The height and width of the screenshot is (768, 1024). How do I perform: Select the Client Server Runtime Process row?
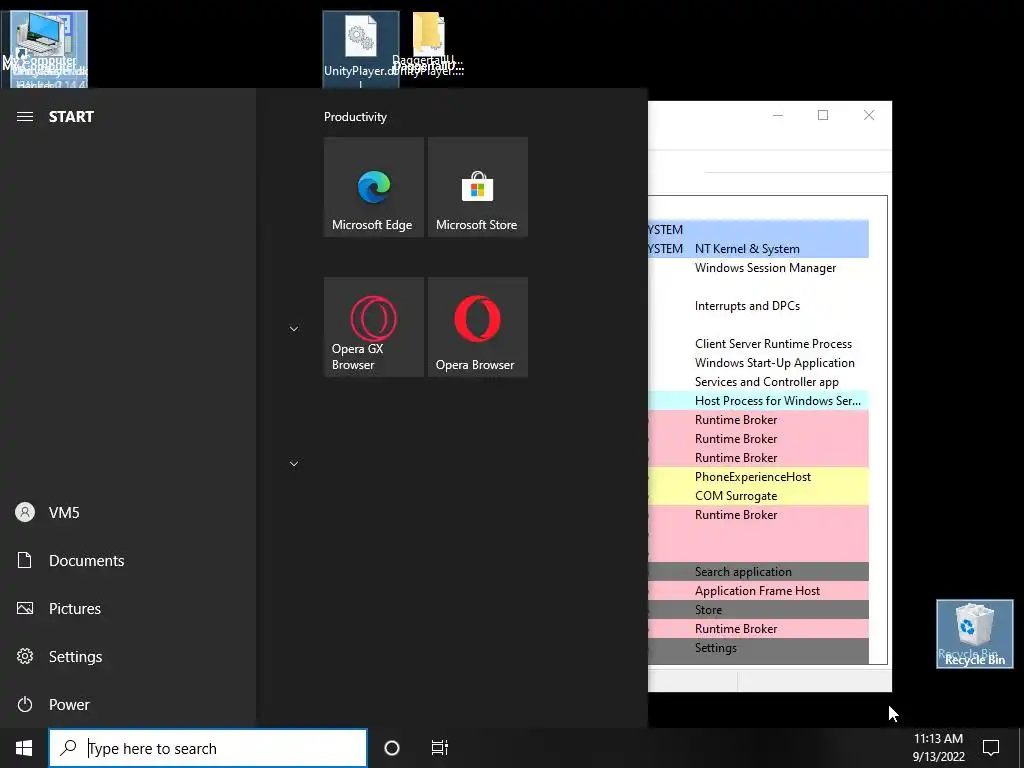(758, 344)
